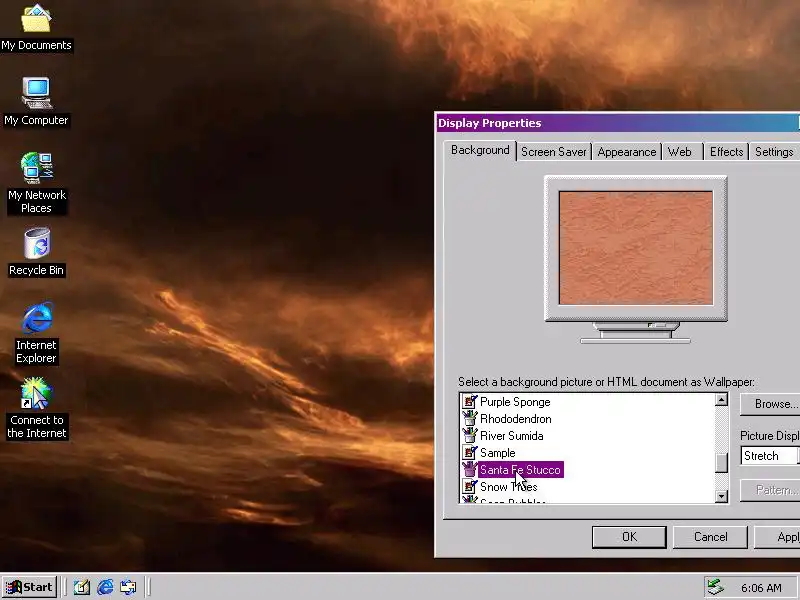Click the Purple Sponge file icon
Screen dimensions: 800x600
click(469, 402)
